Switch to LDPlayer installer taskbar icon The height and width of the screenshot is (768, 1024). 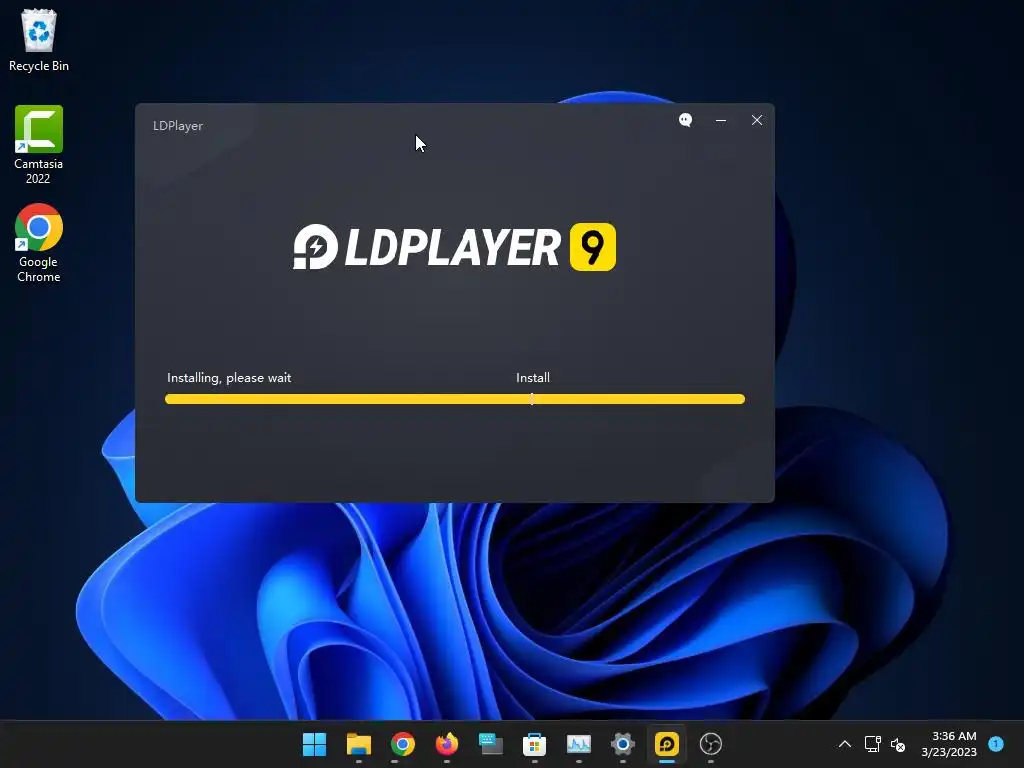(667, 744)
